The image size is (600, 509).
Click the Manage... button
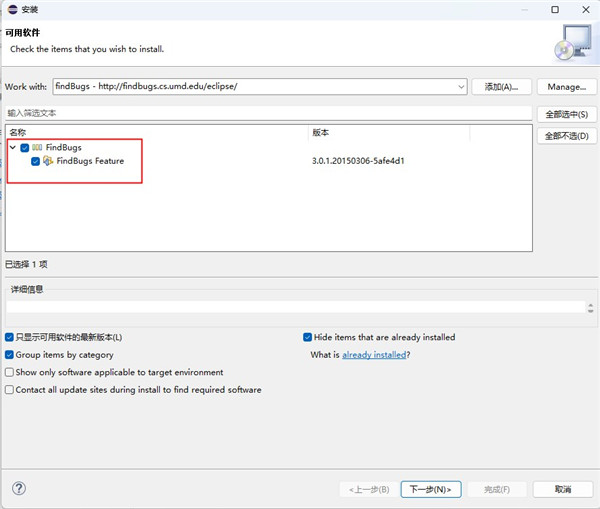567,87
